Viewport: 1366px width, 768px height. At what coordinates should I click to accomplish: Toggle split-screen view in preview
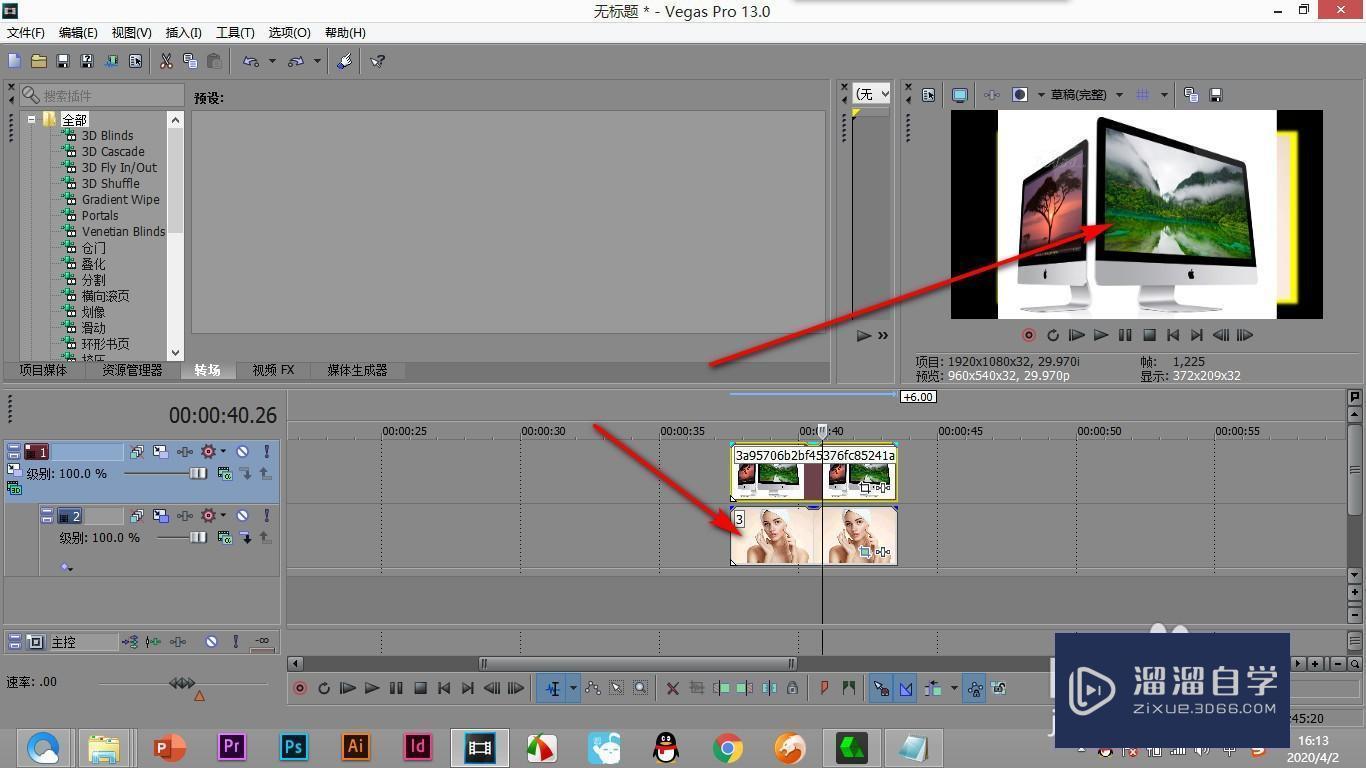1020,95
